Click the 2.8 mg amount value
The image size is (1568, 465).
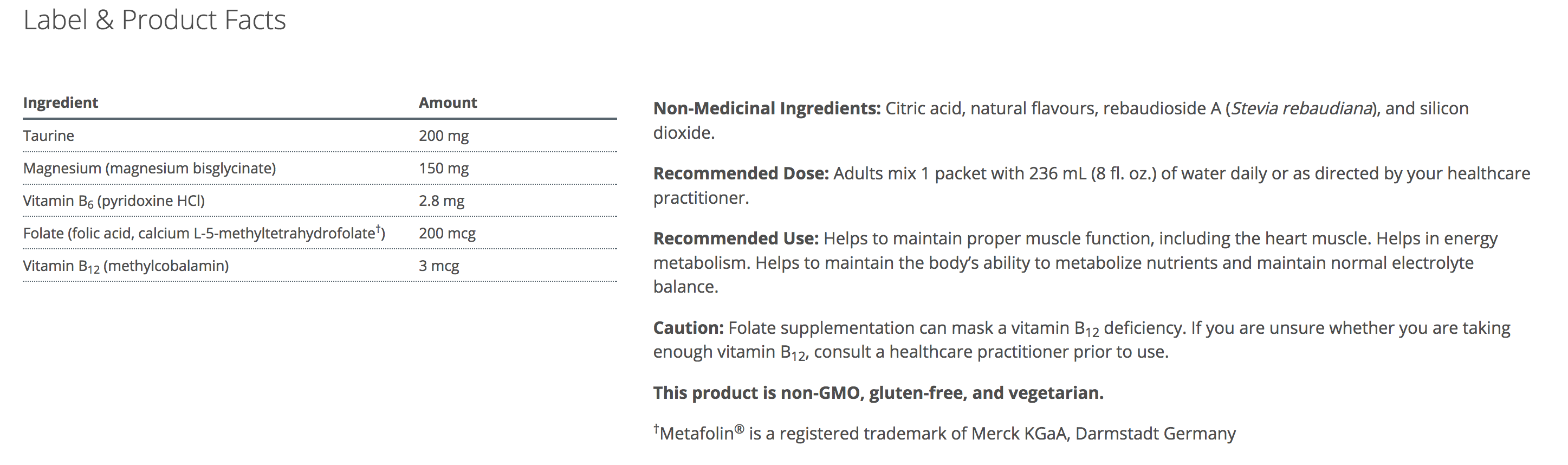click(441, 201)
